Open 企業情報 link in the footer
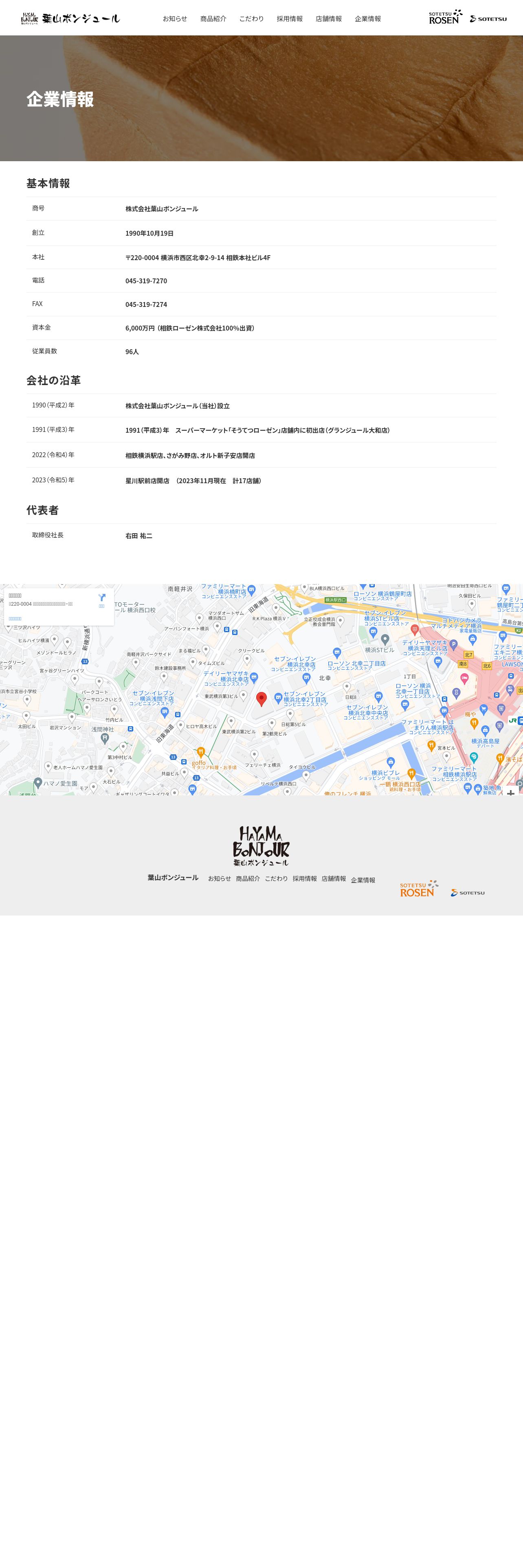Image resolution: width=523 pixels, height=1568 pixels. click(x=363, y=880)
